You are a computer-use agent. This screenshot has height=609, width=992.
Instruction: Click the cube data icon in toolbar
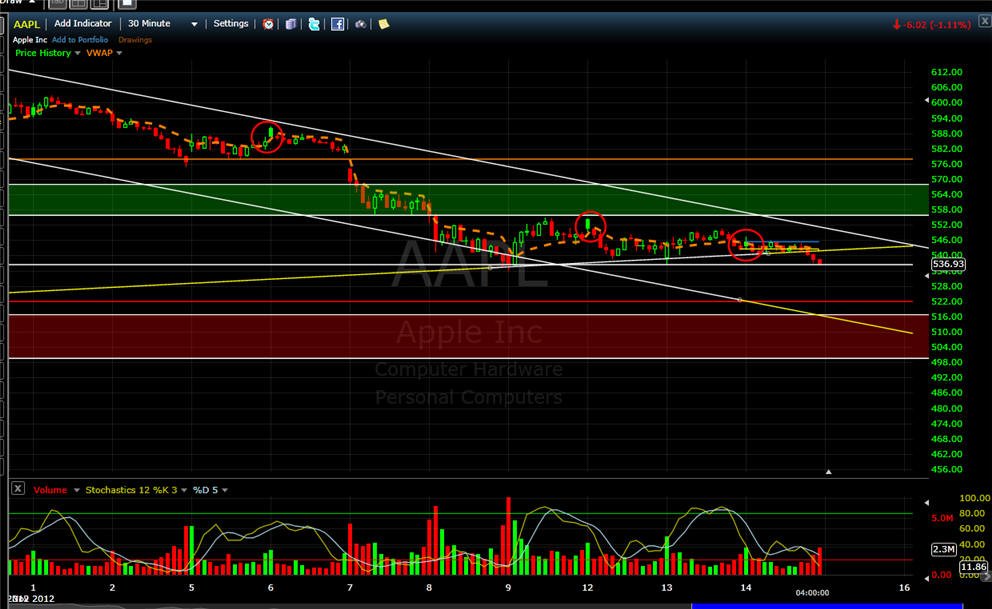(290, 24)
